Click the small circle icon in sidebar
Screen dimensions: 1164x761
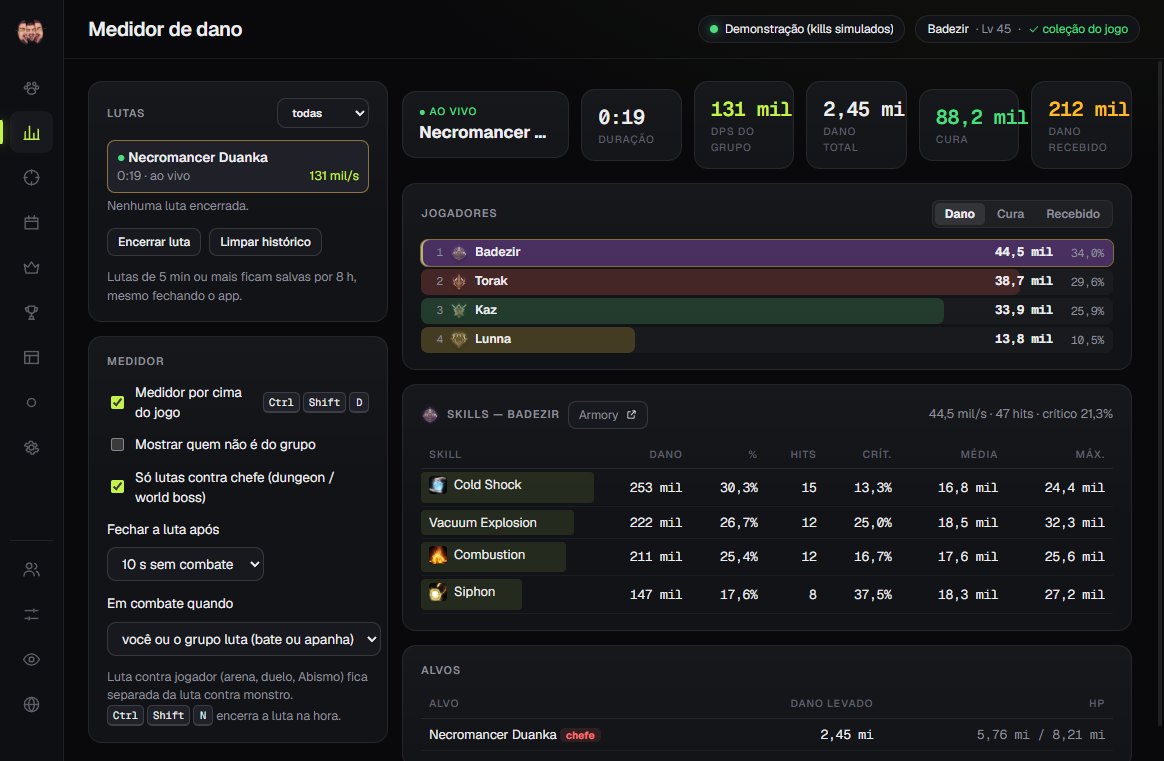(x=31, y=402)
